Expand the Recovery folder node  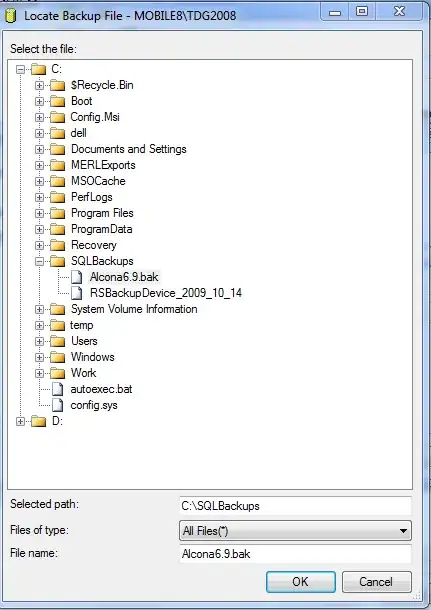(39, 245)
